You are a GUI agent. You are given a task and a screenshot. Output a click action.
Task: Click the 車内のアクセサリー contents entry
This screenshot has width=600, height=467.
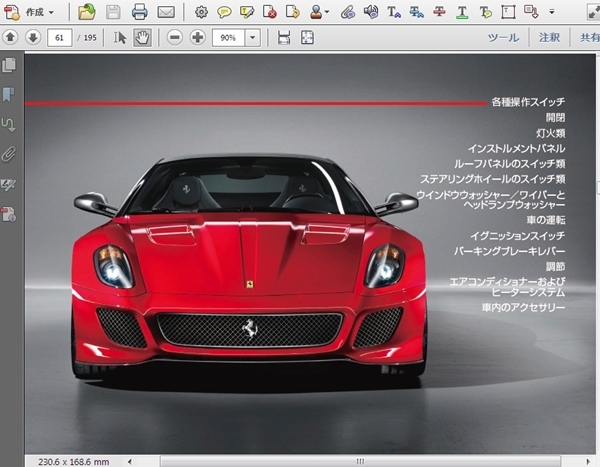[523, 307]
